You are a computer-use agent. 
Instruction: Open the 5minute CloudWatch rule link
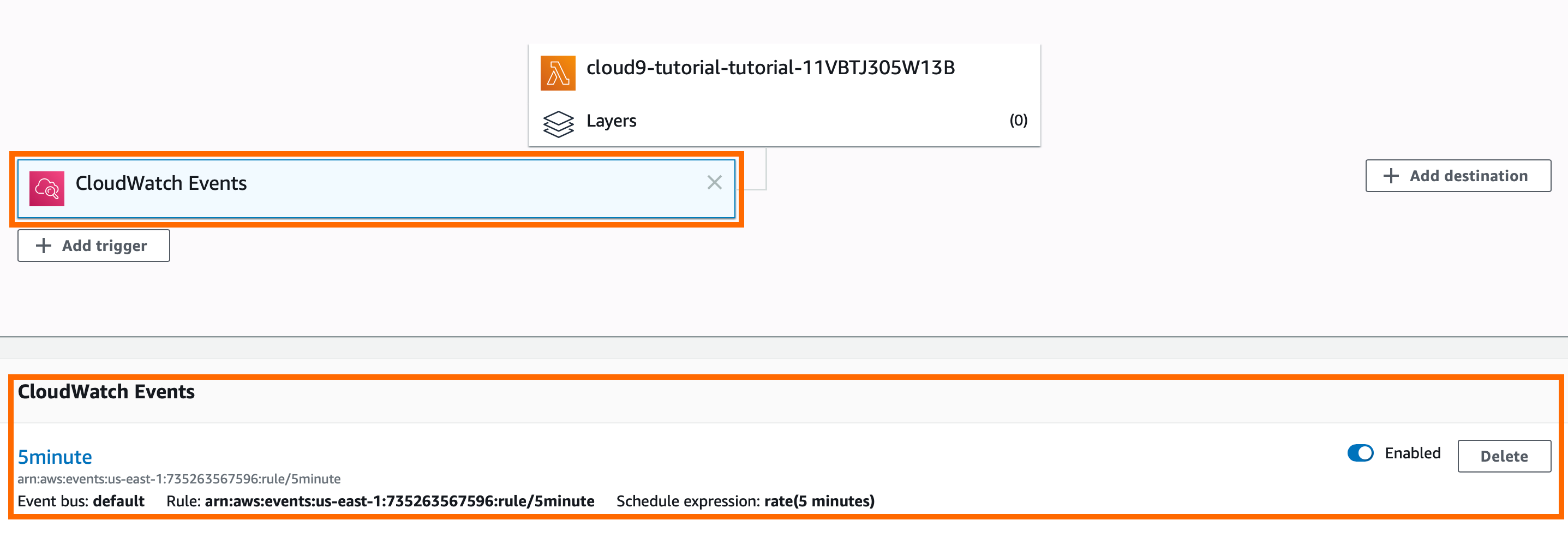(55, 456)
